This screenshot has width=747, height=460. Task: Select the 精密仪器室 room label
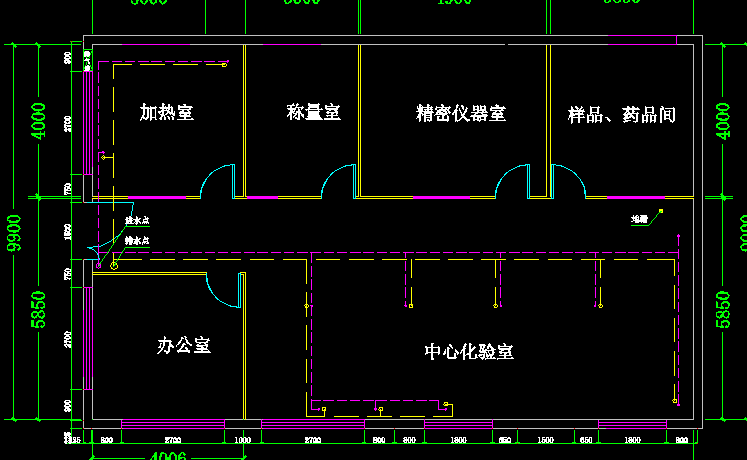point(461,113)
